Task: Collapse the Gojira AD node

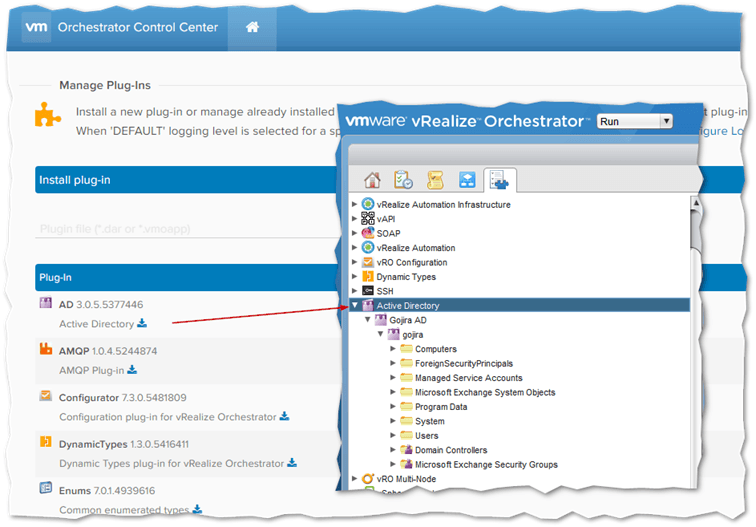Action: tap(367, 319)
